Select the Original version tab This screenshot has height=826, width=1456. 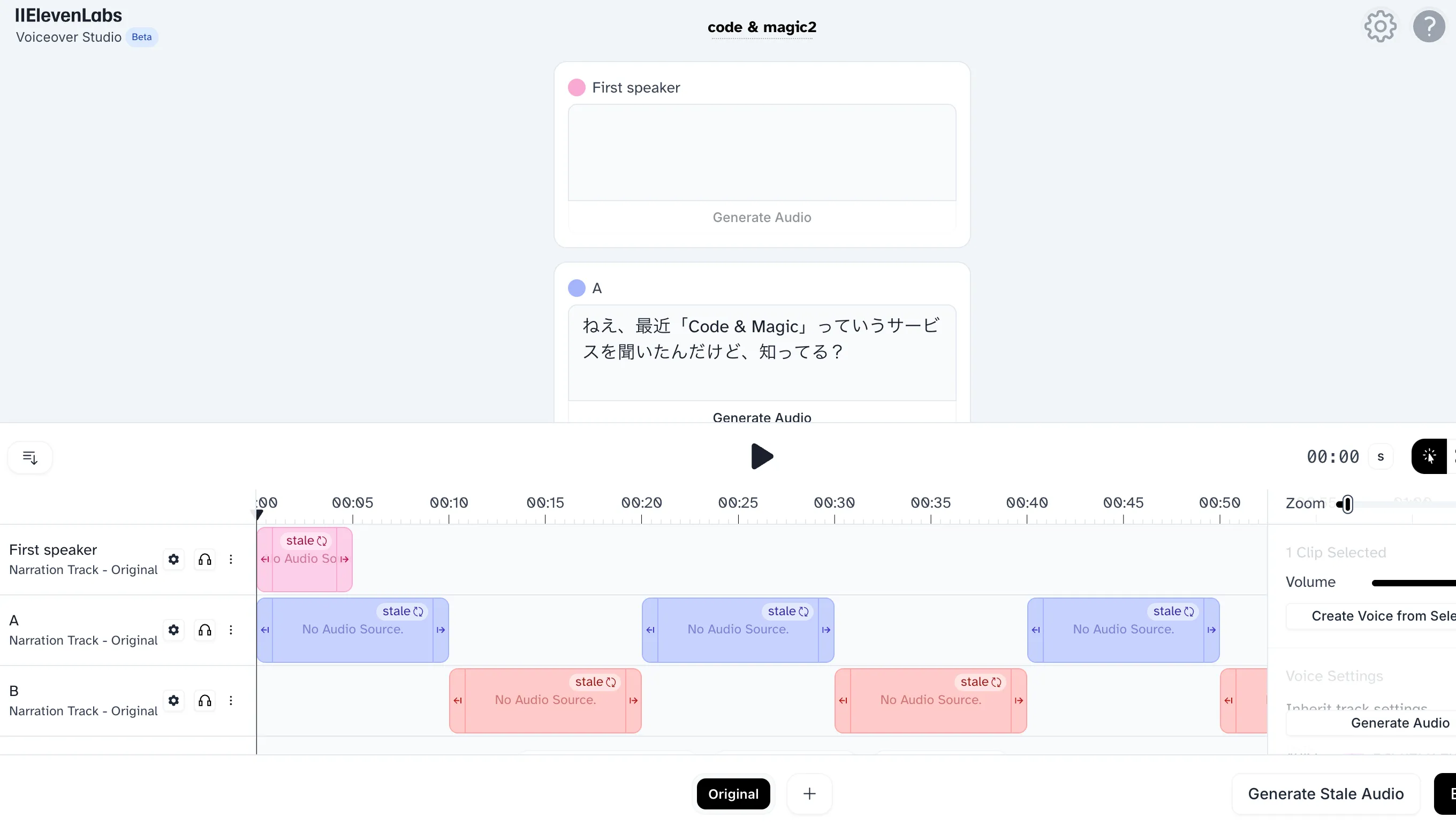[x=733, y=794]
